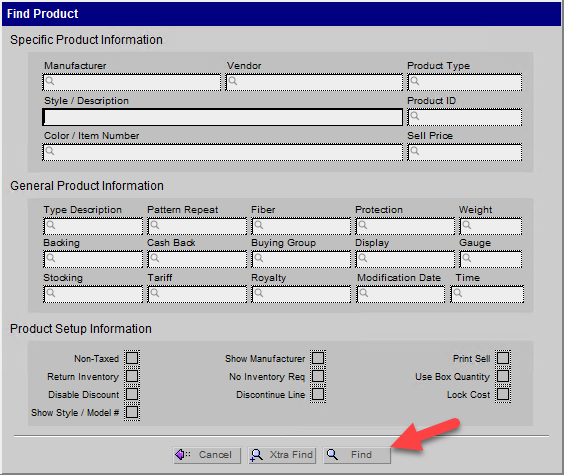Click the Modification Date field
This screenshot has width=564, height=475.
[401, 294]
